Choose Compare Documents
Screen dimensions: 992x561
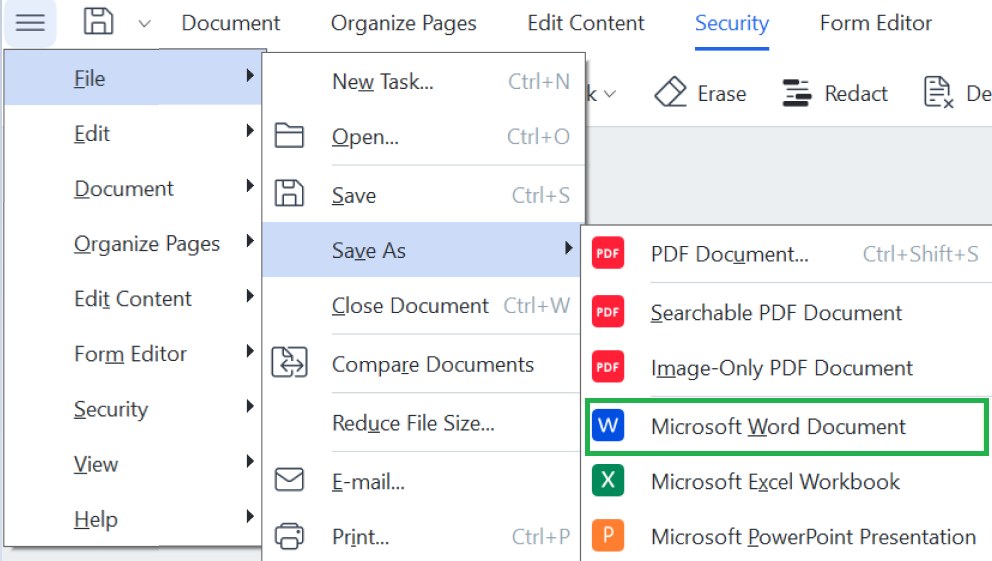click(x=423, y=364)
